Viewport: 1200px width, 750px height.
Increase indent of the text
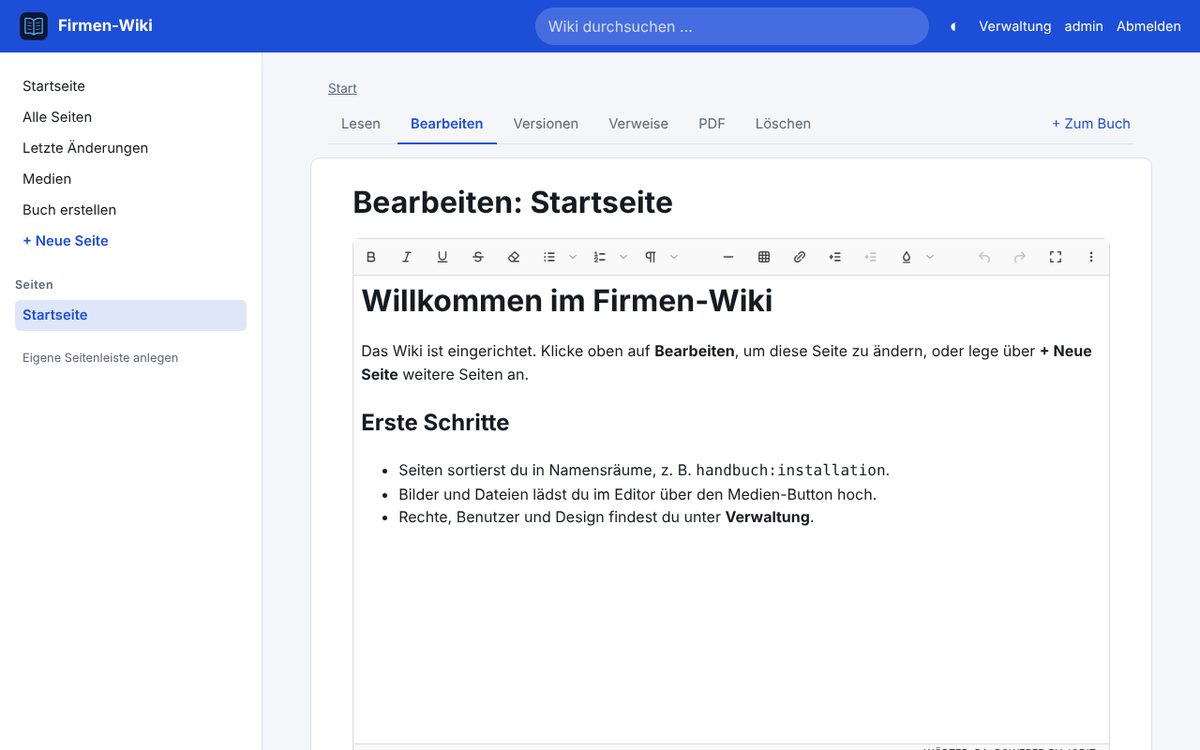835,257
